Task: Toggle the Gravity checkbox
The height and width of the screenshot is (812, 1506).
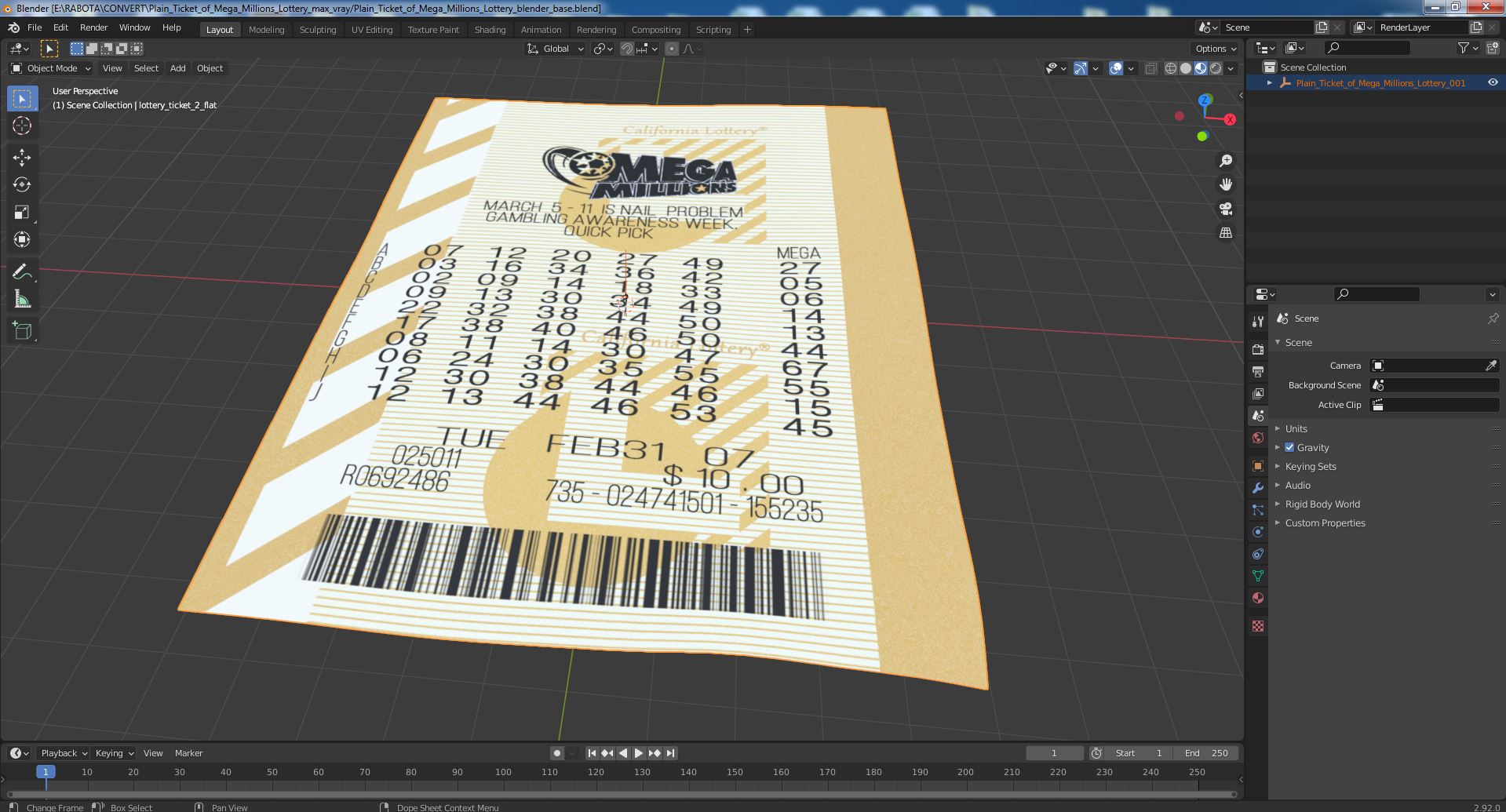Action: [1289, 447]
